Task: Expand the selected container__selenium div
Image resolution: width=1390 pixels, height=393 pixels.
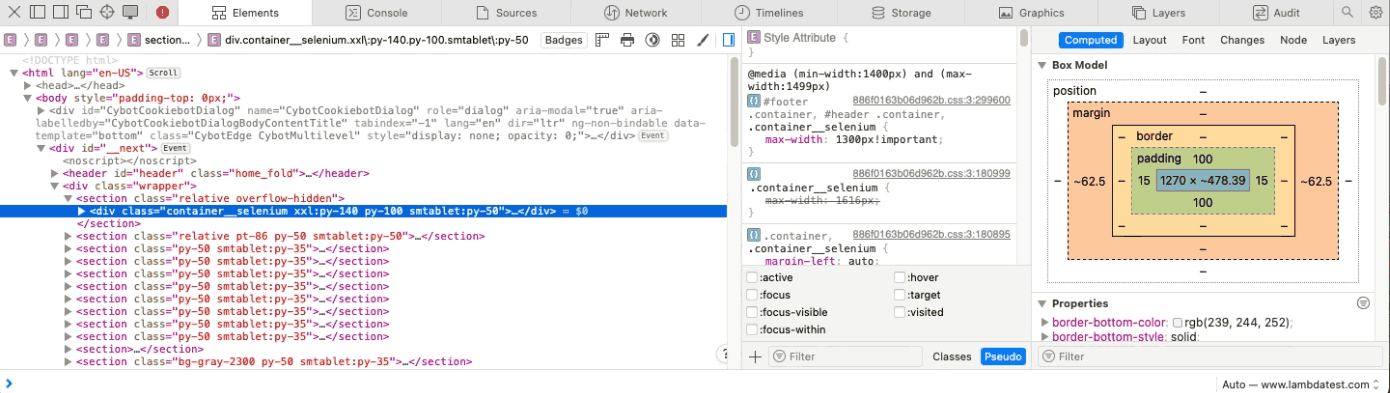Action: point(82,211)
